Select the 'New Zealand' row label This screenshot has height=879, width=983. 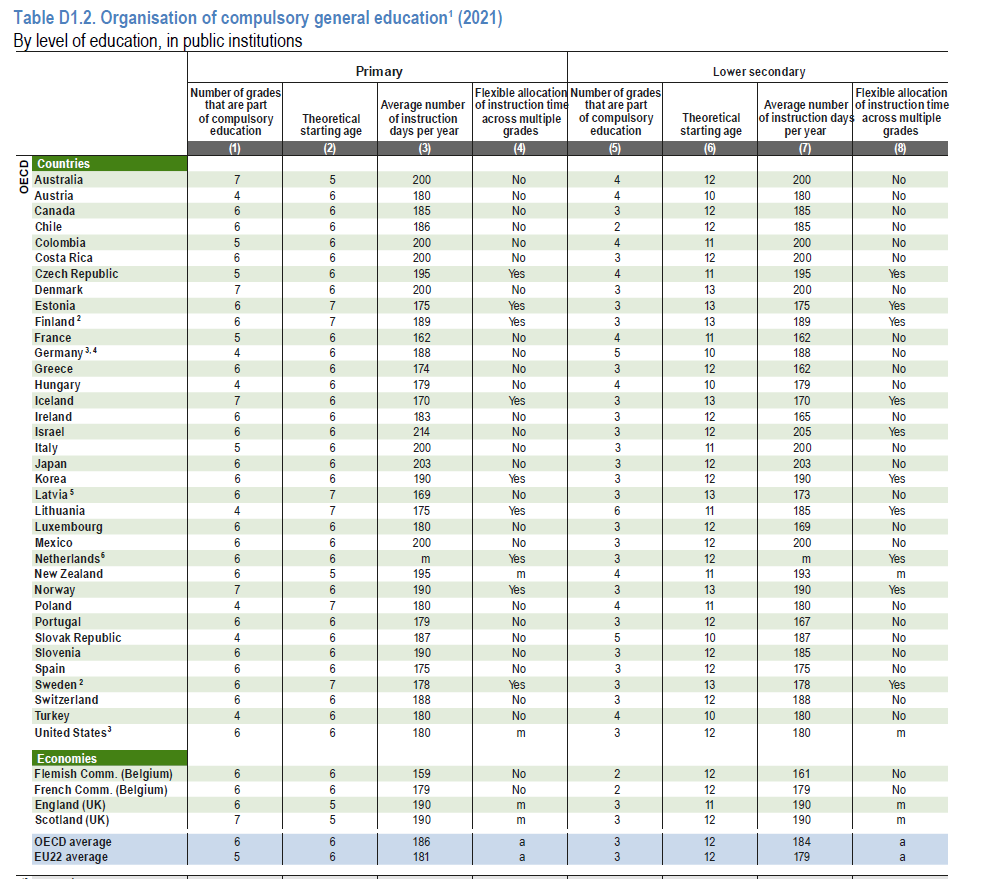pyautogui.click(x=68, y=574)
